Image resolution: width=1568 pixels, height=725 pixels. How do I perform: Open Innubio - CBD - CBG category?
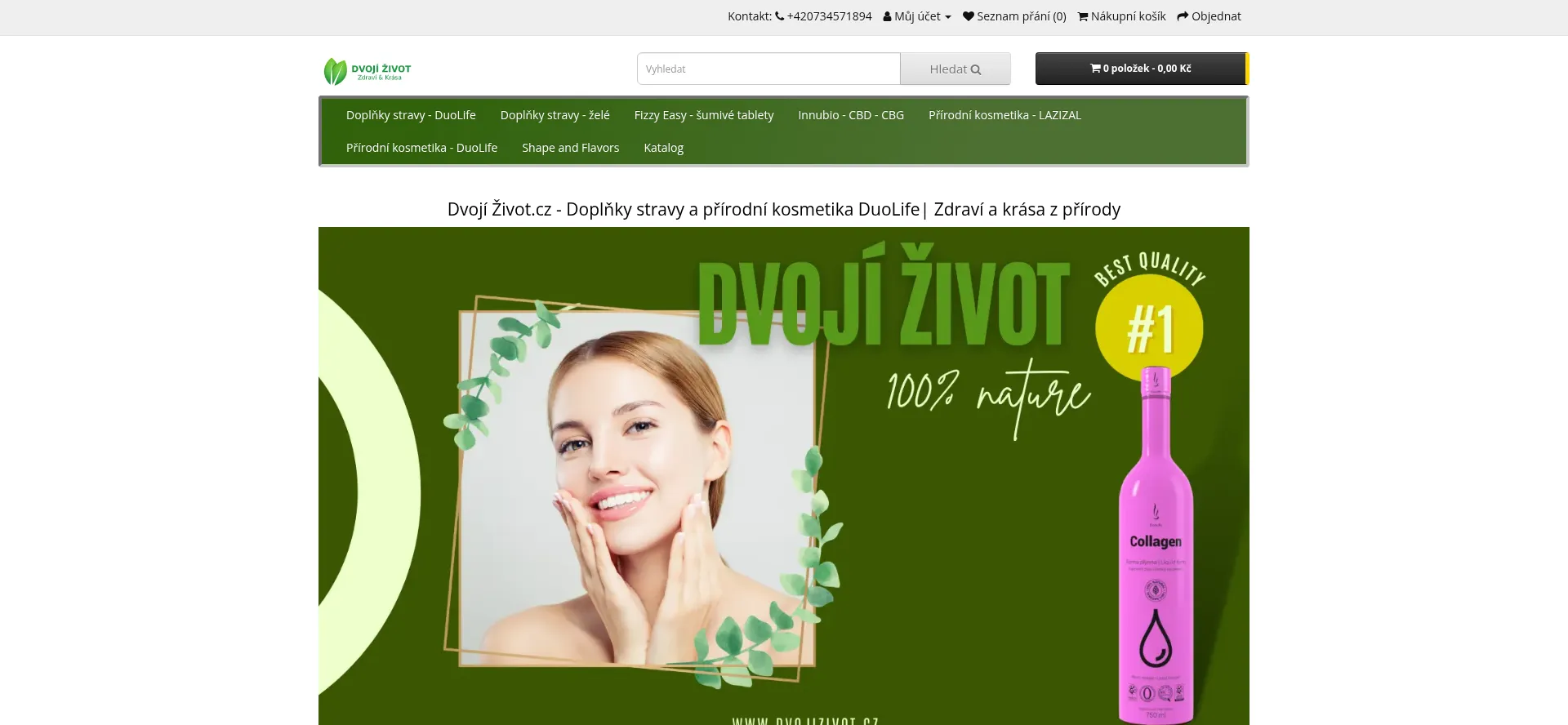pos(851,115)
